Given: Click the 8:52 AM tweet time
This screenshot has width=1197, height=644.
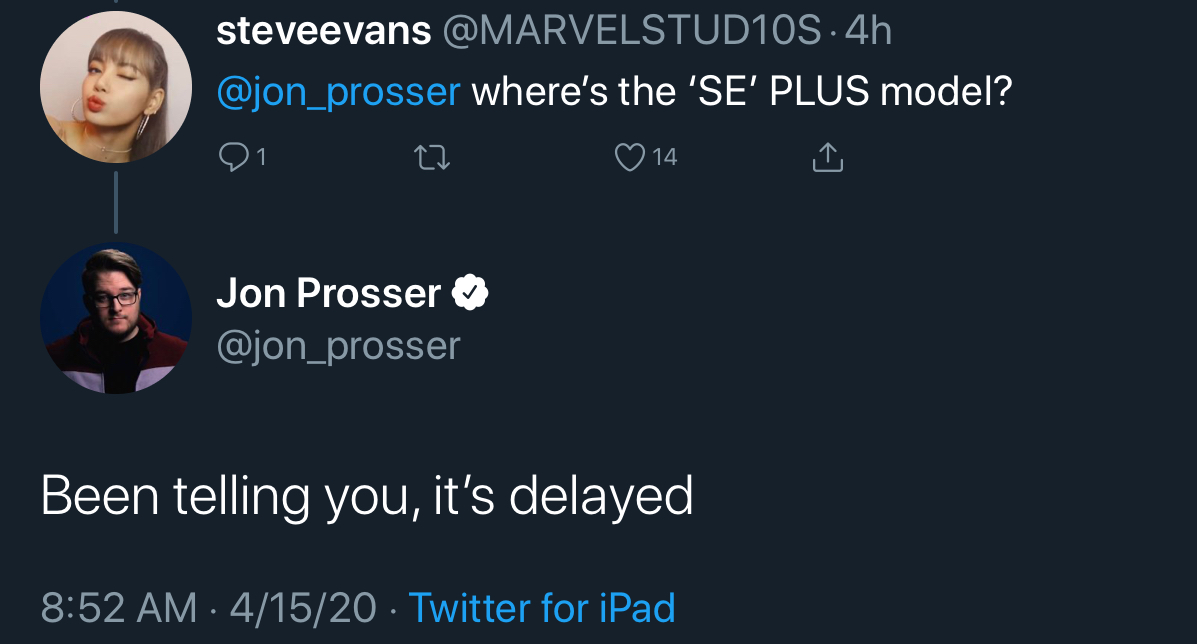Looking at the screenshot, I should pyautogui.click(x=118, y=608).
